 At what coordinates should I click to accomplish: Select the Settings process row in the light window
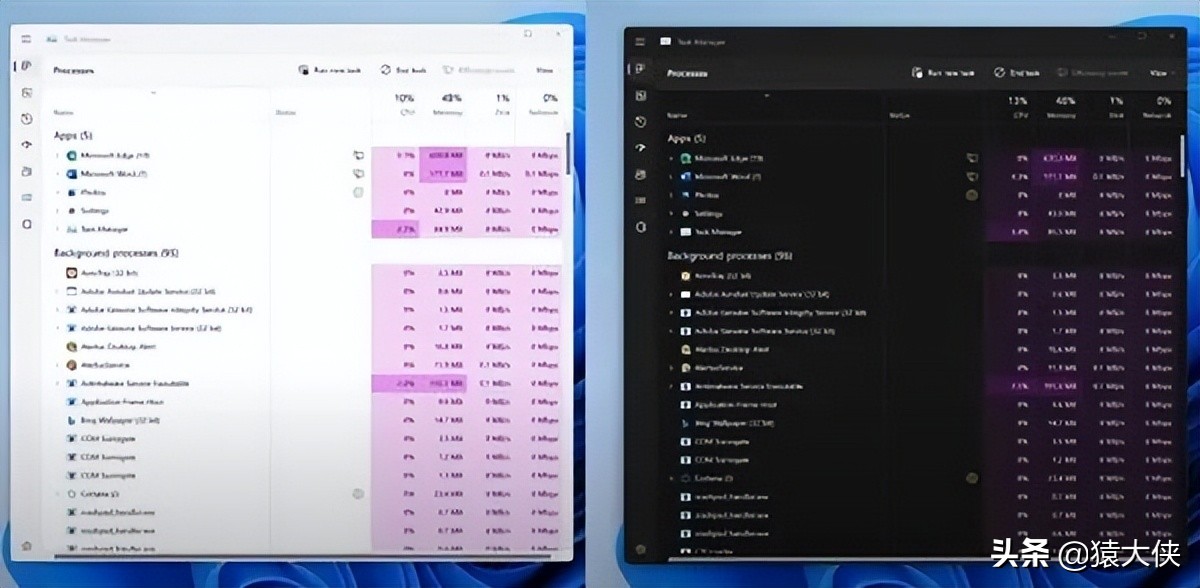pos(306,211)
